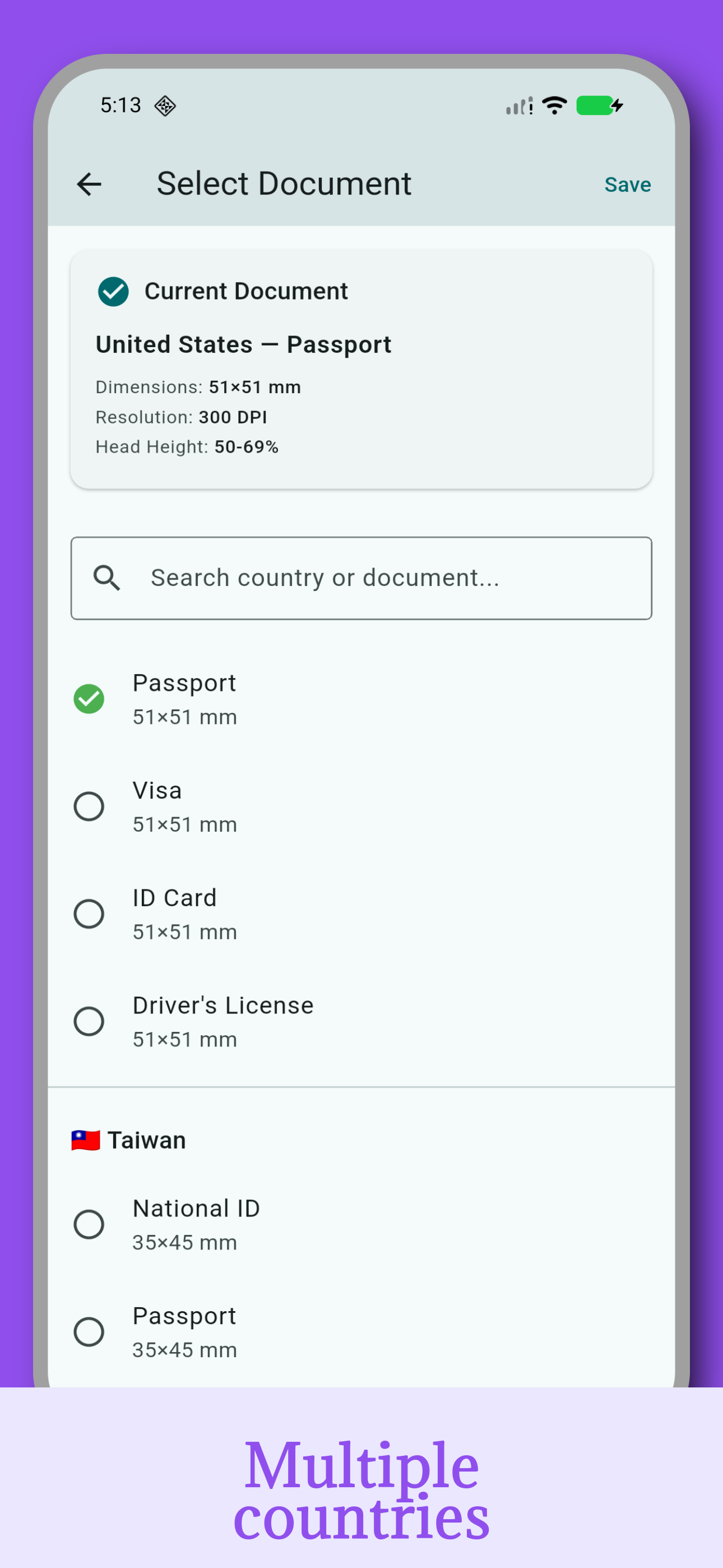Tap the Wi-Fi status icon
The height and width of the screenshot is (1568, 723).
pyautogui.click(x=554, y=105)
